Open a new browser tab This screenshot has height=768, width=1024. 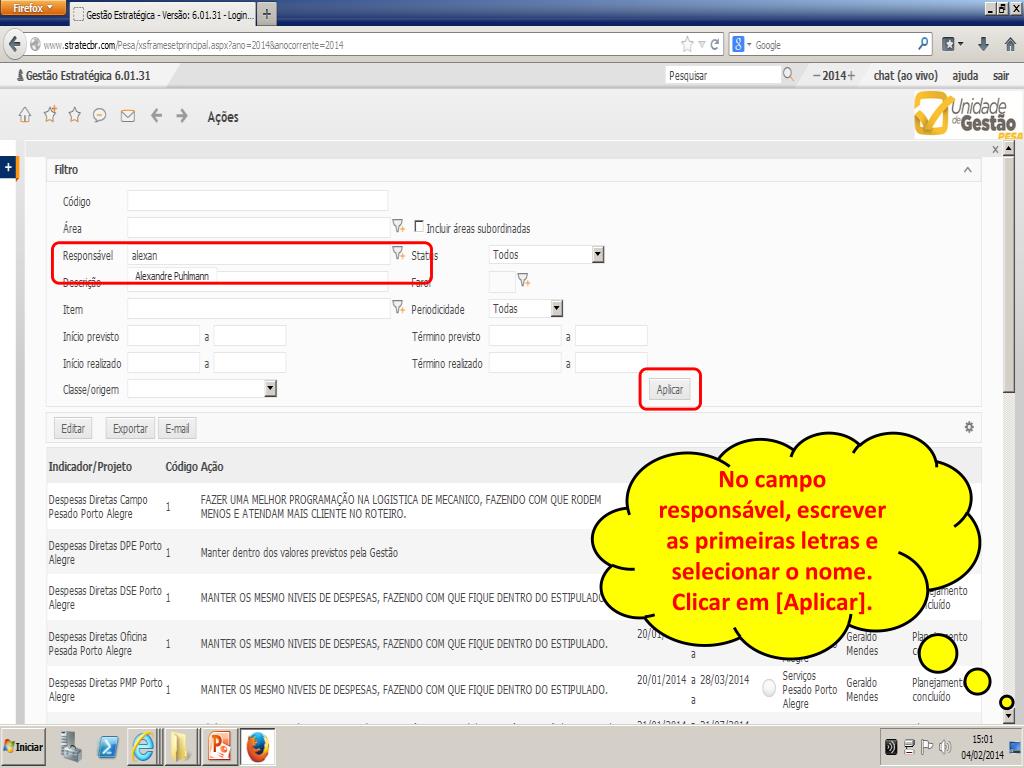266,14
